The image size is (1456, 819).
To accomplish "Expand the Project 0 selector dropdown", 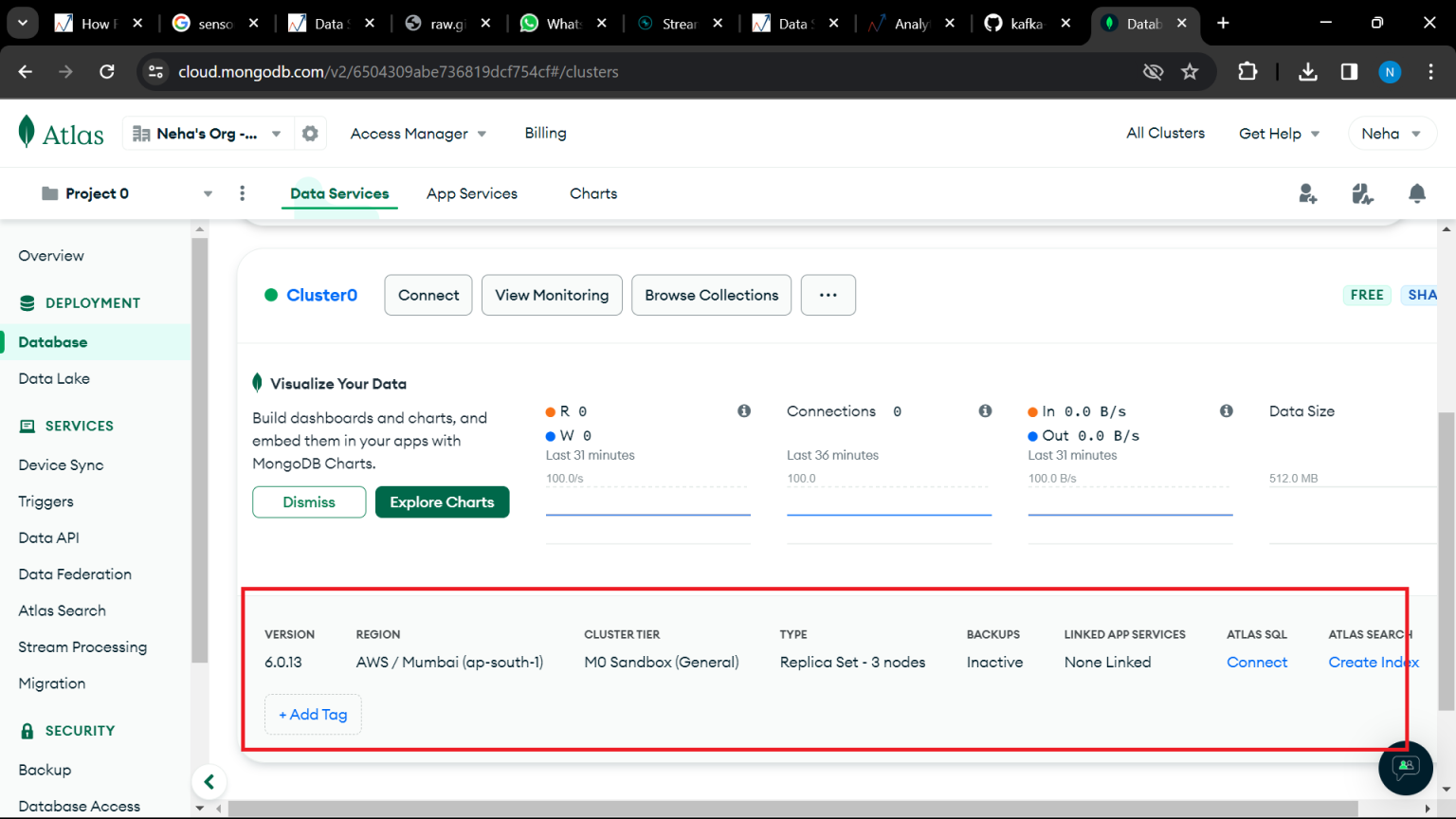I will tap(208, 193).
